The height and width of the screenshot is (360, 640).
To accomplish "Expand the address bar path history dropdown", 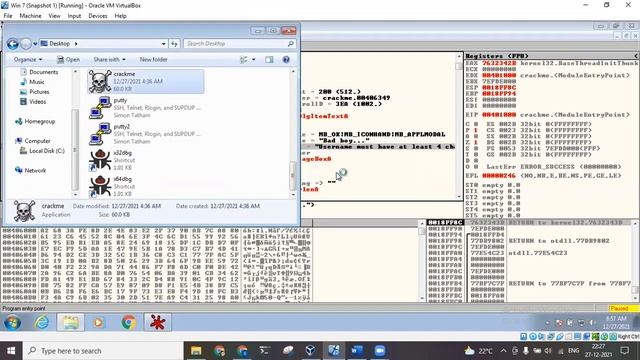I will [x=163, y=44].
